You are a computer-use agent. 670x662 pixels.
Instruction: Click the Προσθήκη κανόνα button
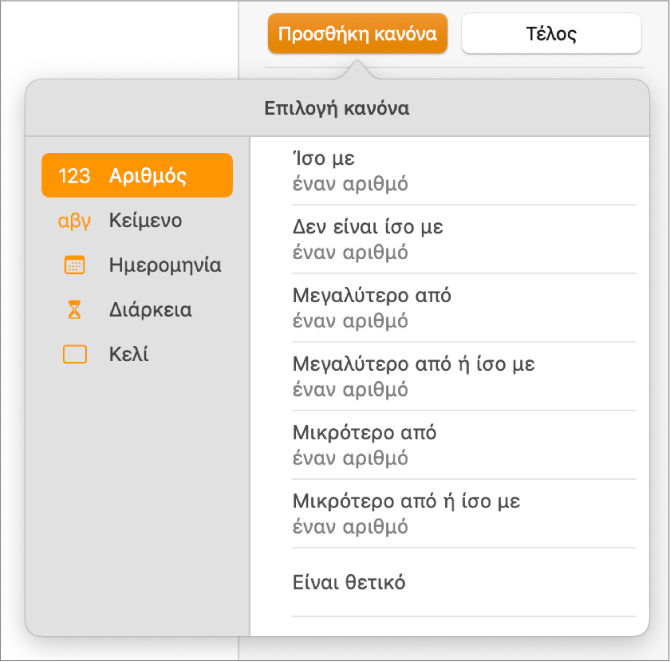(x=358, y=33)
